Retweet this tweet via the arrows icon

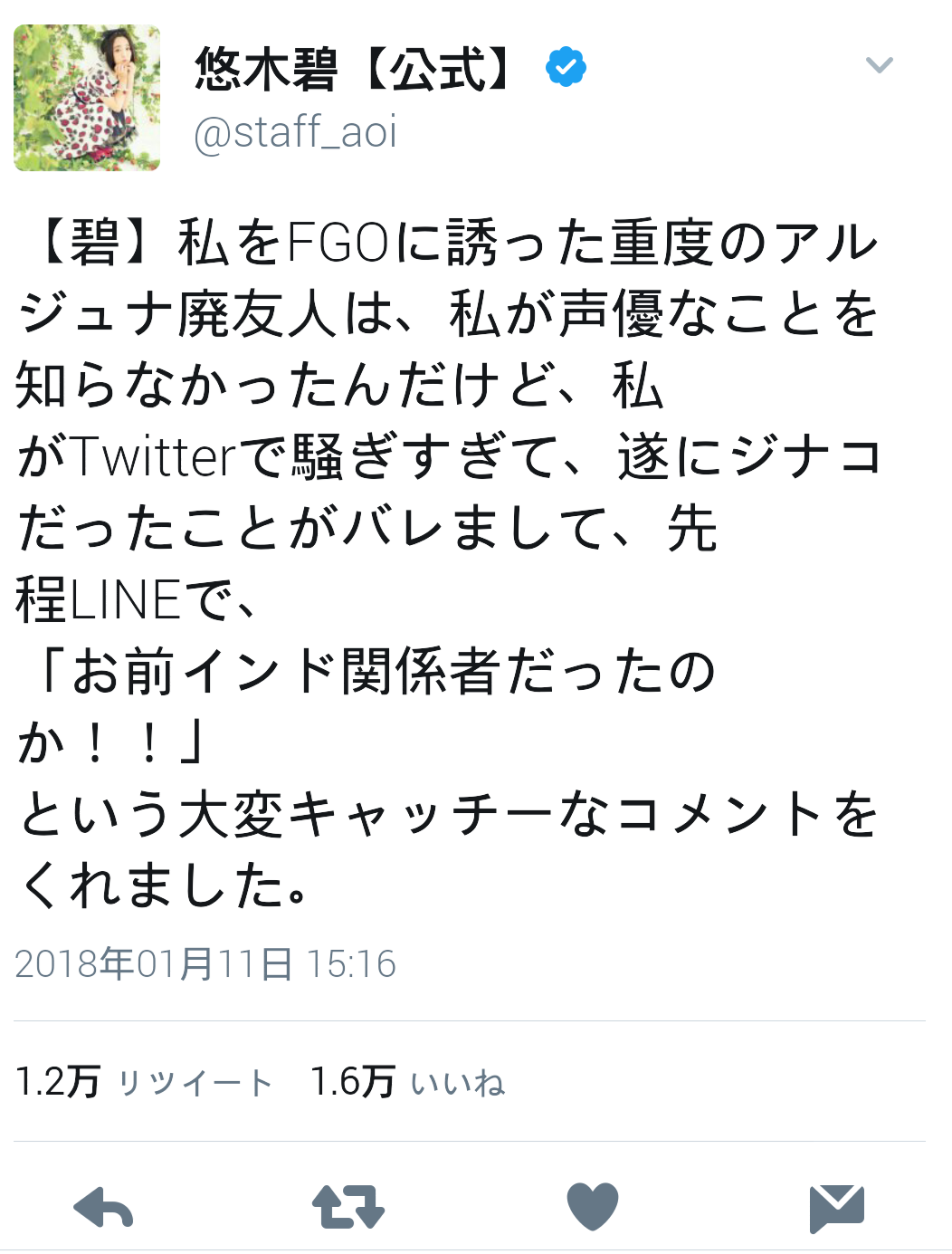coord(348,1208)
